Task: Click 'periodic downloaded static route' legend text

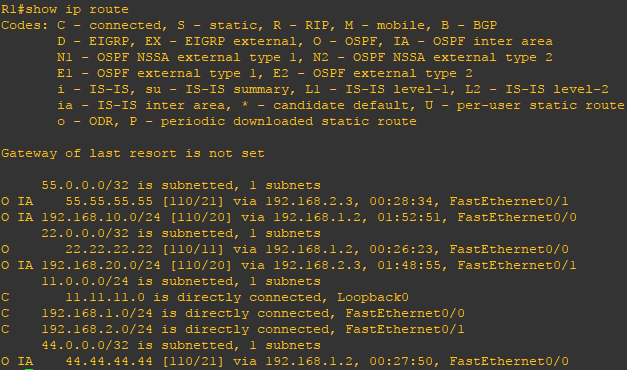Action: (x=289, y=121)
